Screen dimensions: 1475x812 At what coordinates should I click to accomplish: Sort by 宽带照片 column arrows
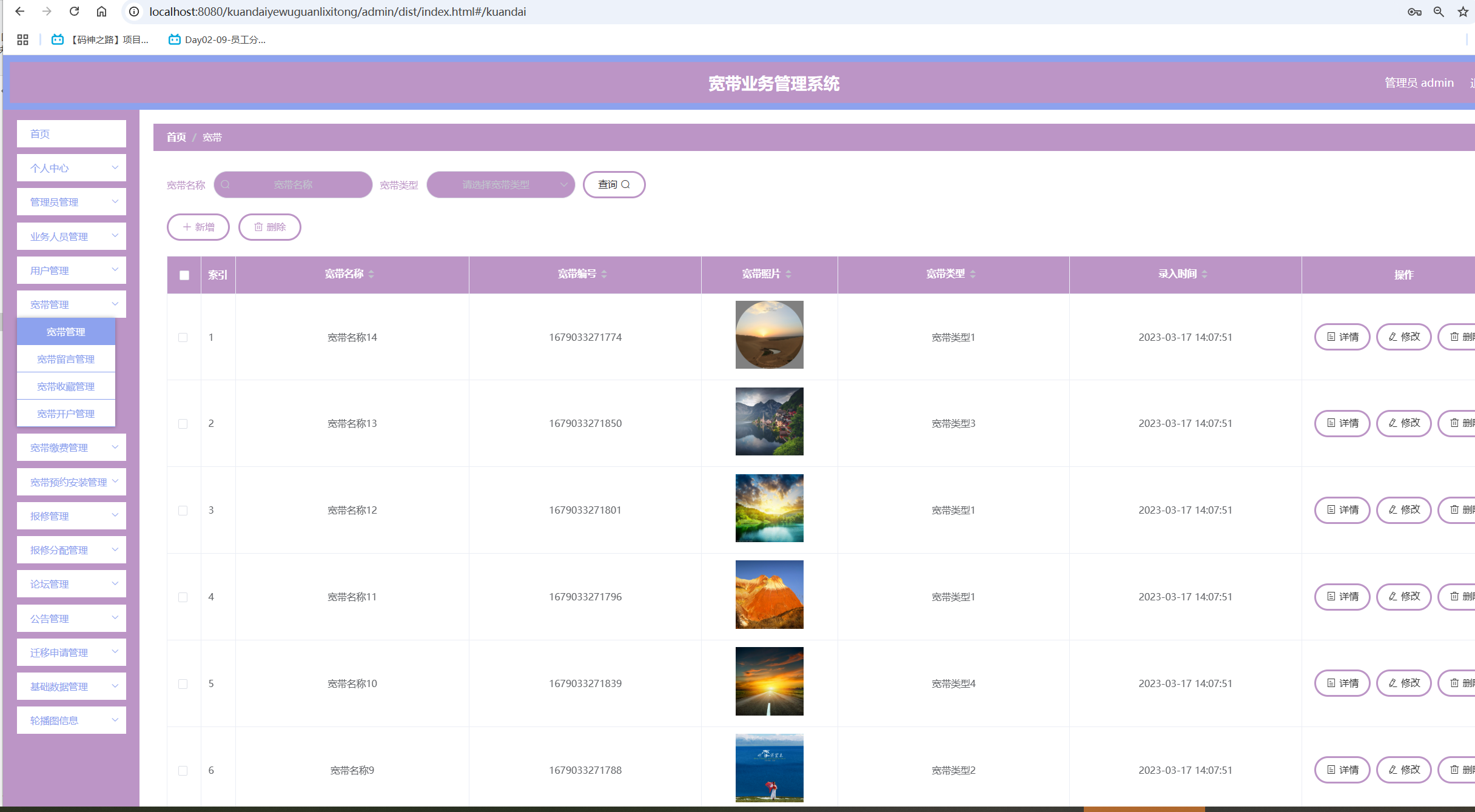788,274
